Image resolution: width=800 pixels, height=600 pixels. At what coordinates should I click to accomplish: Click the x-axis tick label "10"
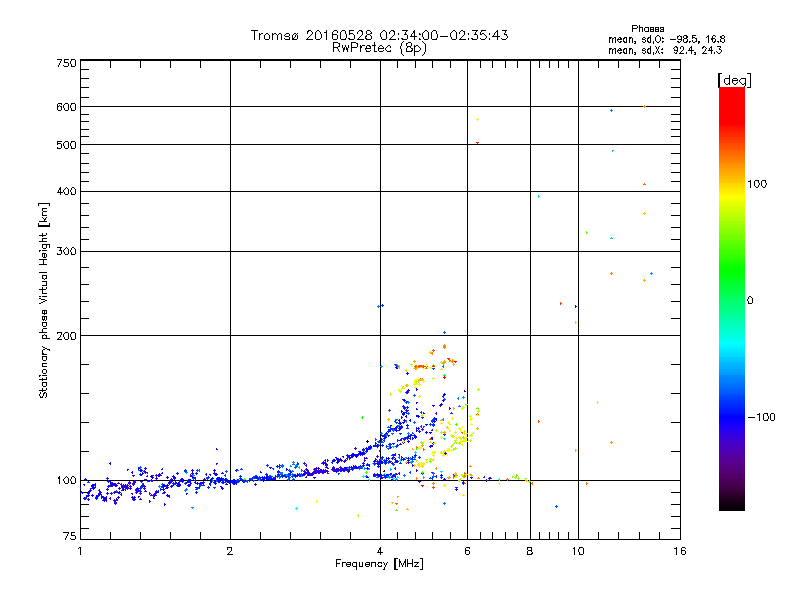pyautogui.click(x=578, y=551)
